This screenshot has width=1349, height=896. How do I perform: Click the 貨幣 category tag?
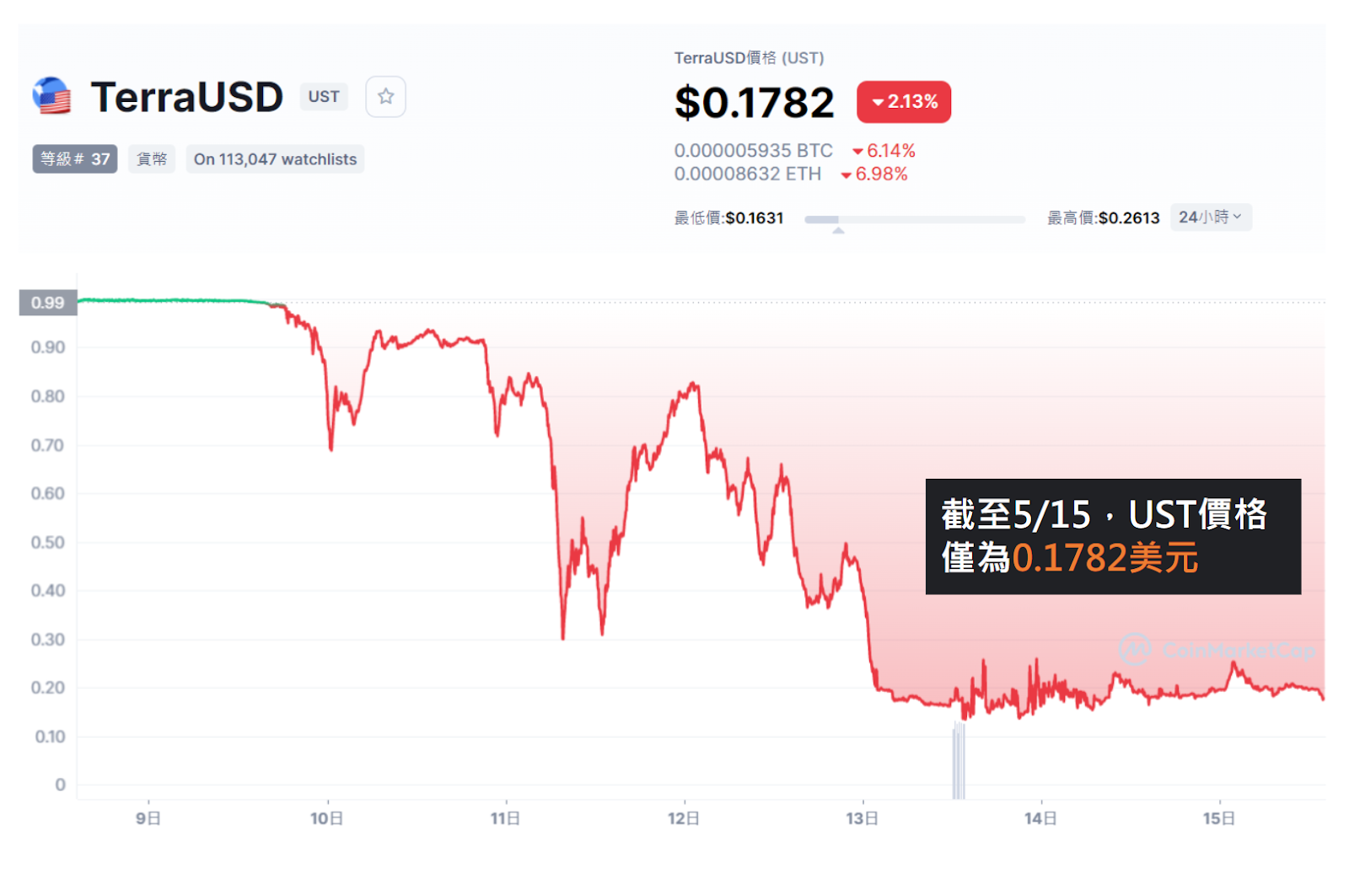click(151, 158)
